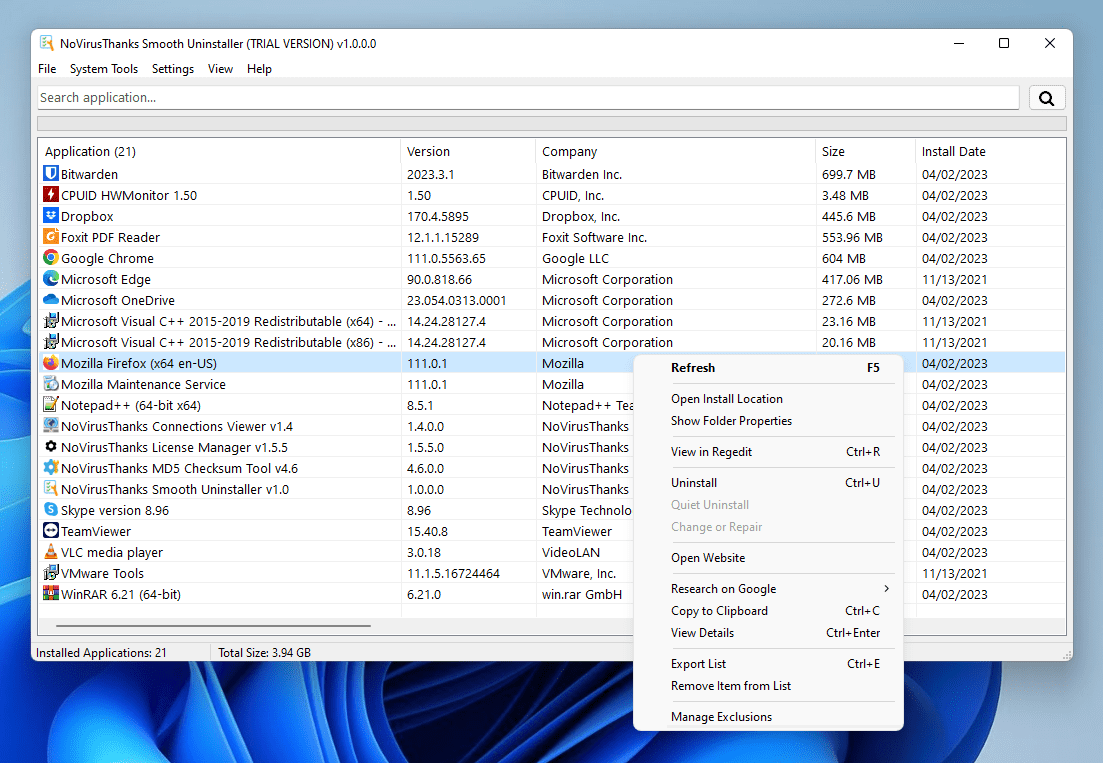1103x763 pixels.
Task: Open the System Tools menu
Action: (x=103, y=69)
